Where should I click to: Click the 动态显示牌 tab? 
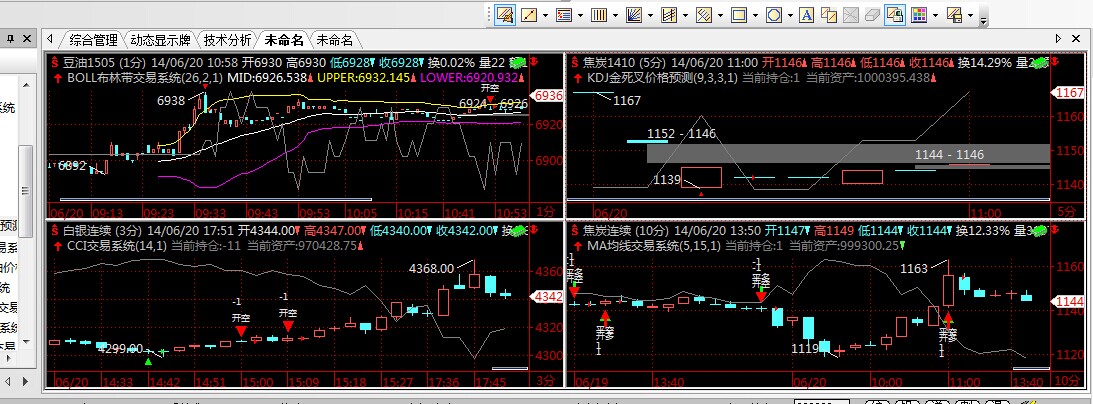pyautogui.click(x=160, y=40)
